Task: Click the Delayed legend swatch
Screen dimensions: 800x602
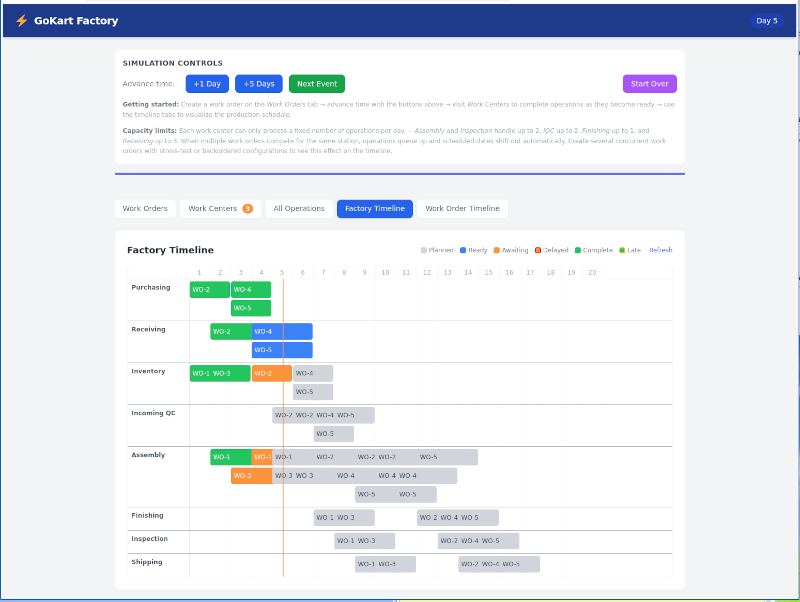Action: [x=538, y=250]
